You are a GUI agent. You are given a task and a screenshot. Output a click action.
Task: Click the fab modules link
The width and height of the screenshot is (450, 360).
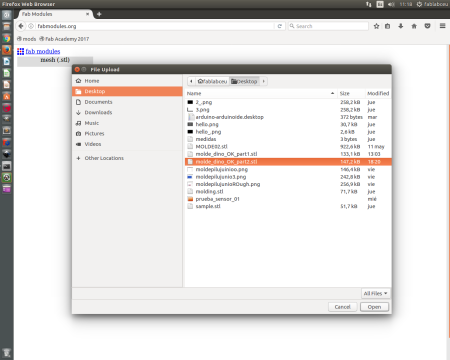pos(43,51)
